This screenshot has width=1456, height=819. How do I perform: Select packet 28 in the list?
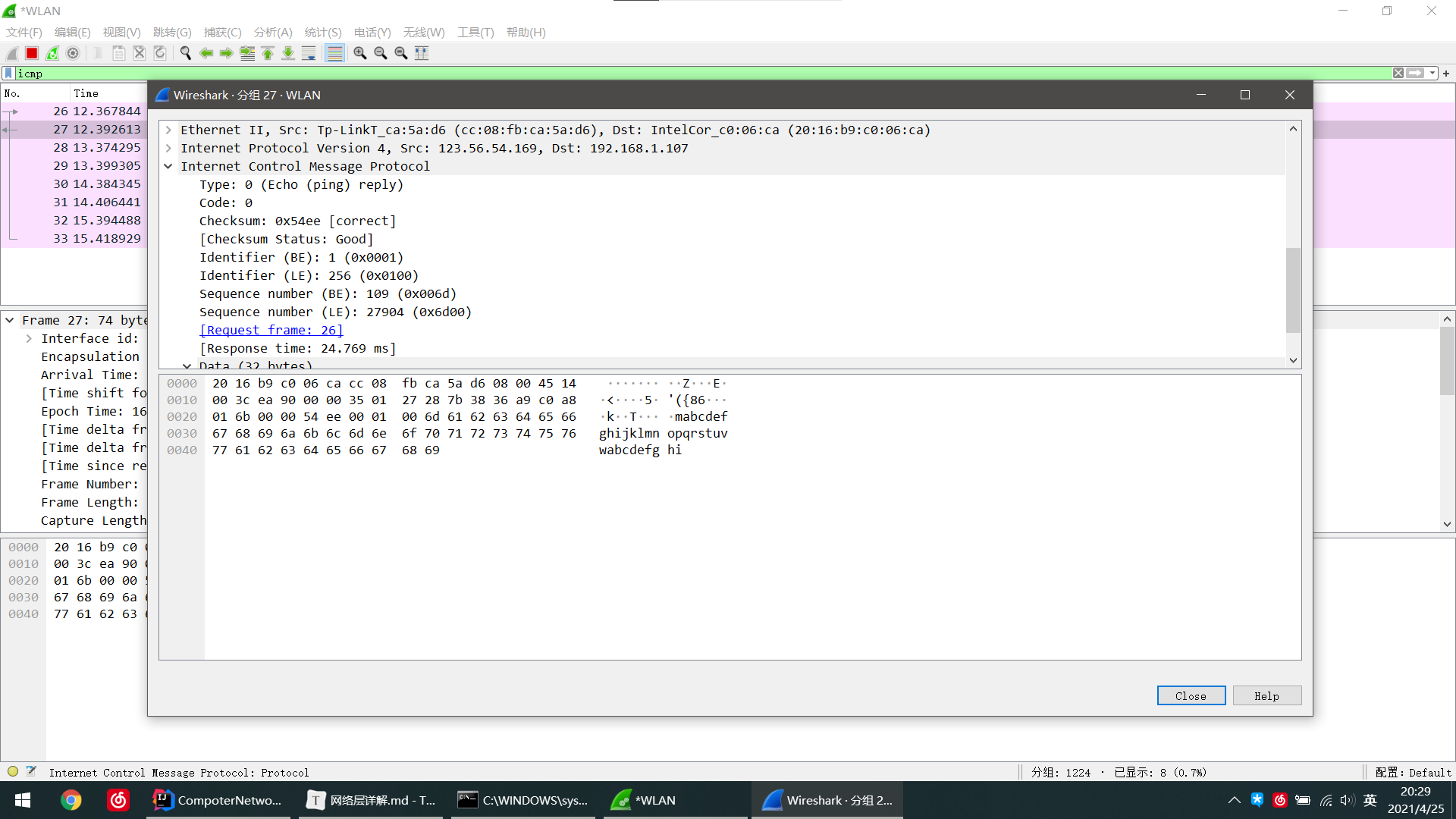(x=74, y=148)
